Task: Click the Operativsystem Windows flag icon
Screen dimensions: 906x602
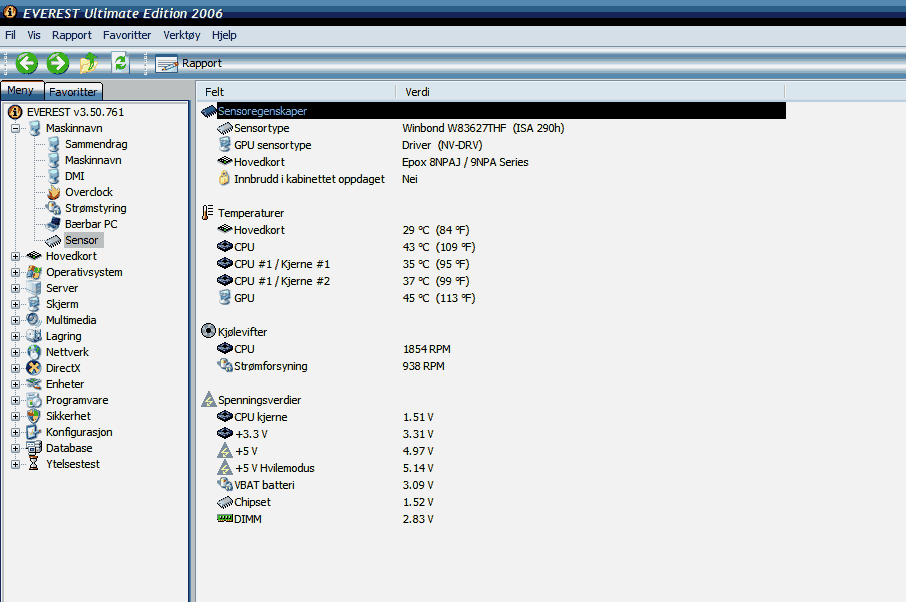Action: pos(34,272)
